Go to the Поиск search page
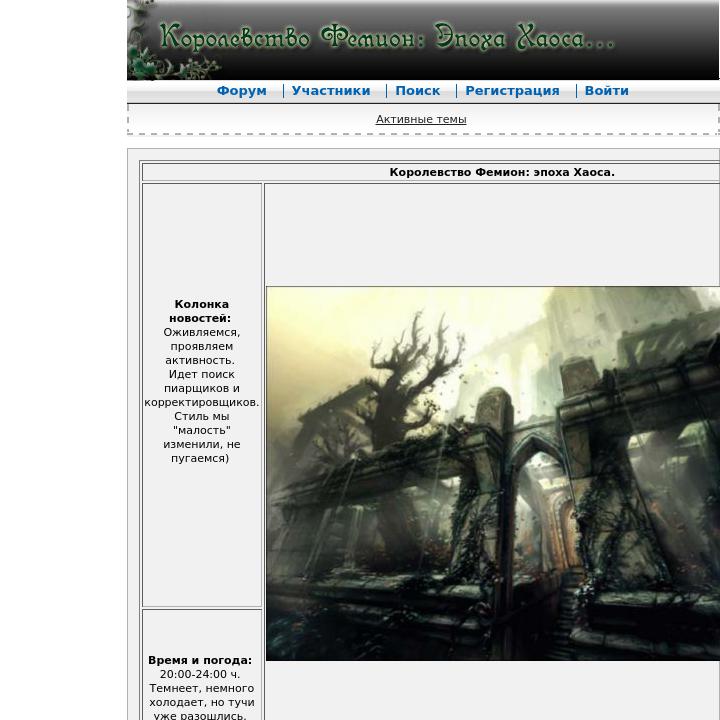 [418, 91]
